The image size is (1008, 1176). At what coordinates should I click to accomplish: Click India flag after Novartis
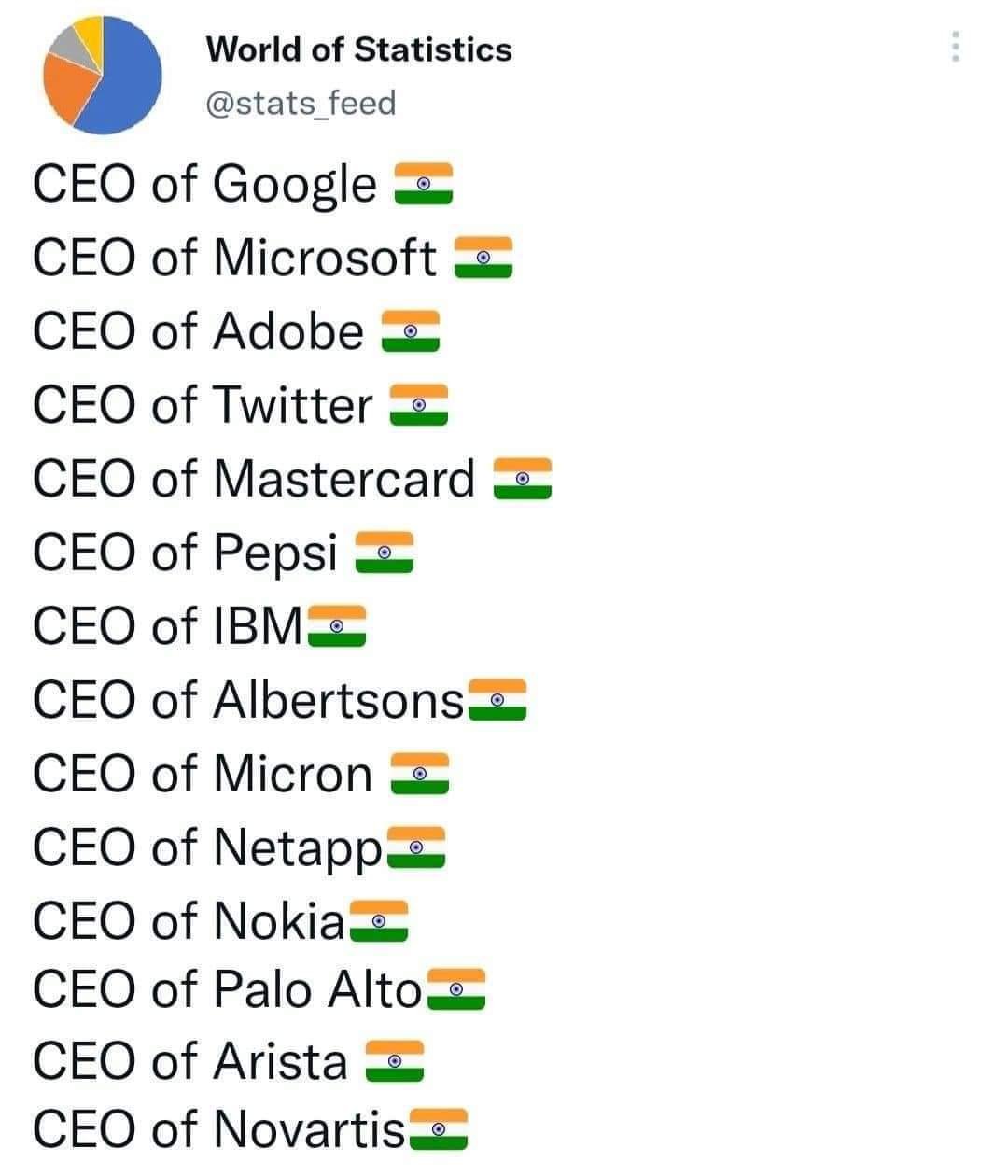[438, 1129]
